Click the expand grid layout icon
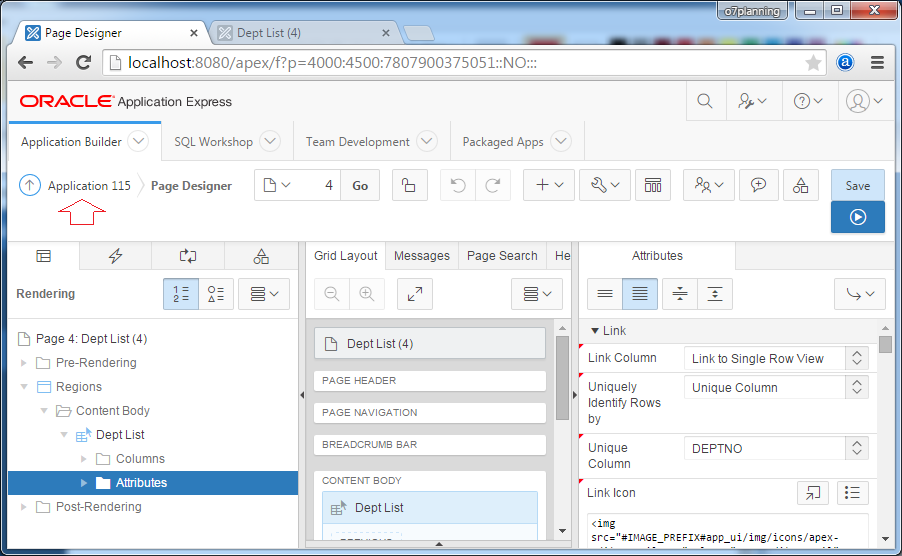 [x=415, y=294]
